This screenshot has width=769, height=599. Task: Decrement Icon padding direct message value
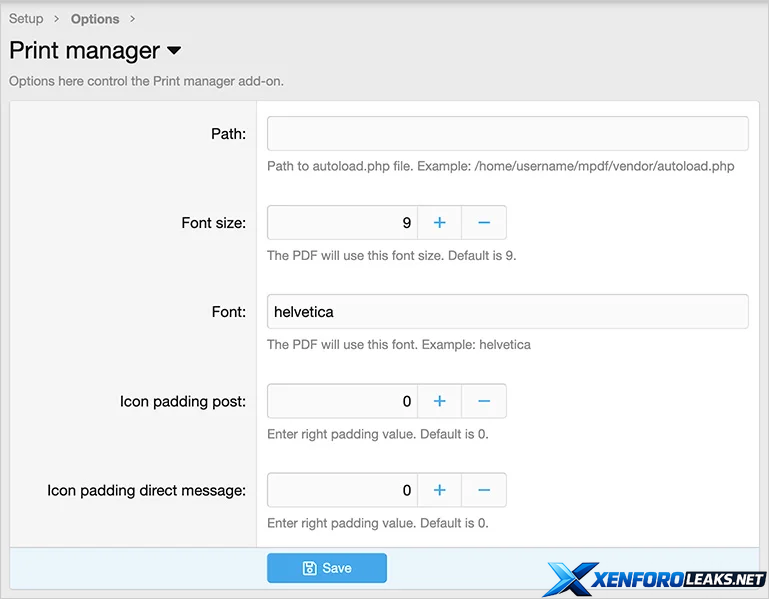click(x=484, y=490)
